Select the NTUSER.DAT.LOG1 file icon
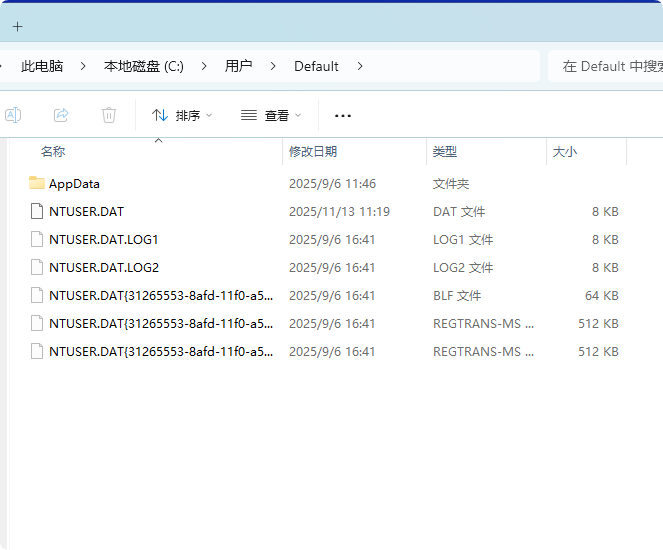 click(x=37, y=239)
